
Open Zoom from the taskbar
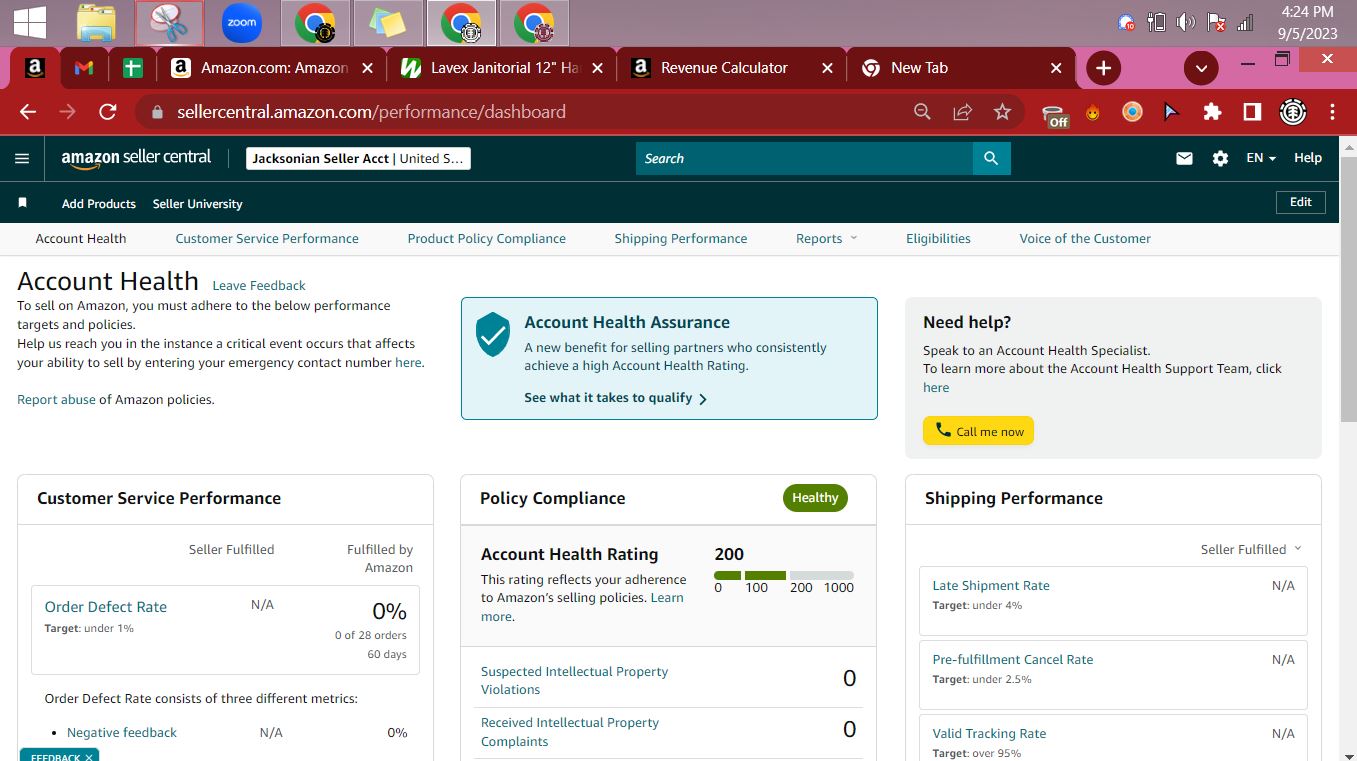[242, 23]
